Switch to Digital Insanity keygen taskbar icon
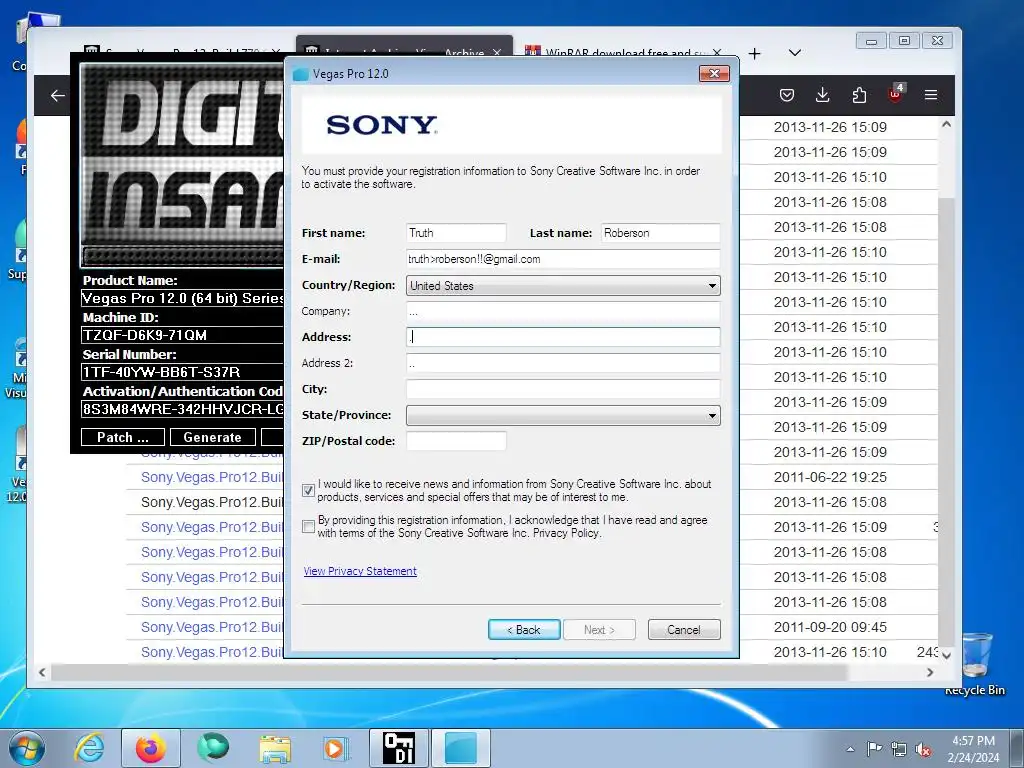The height and width of the screenshot is (768, 1024). [x=399, y=748]
